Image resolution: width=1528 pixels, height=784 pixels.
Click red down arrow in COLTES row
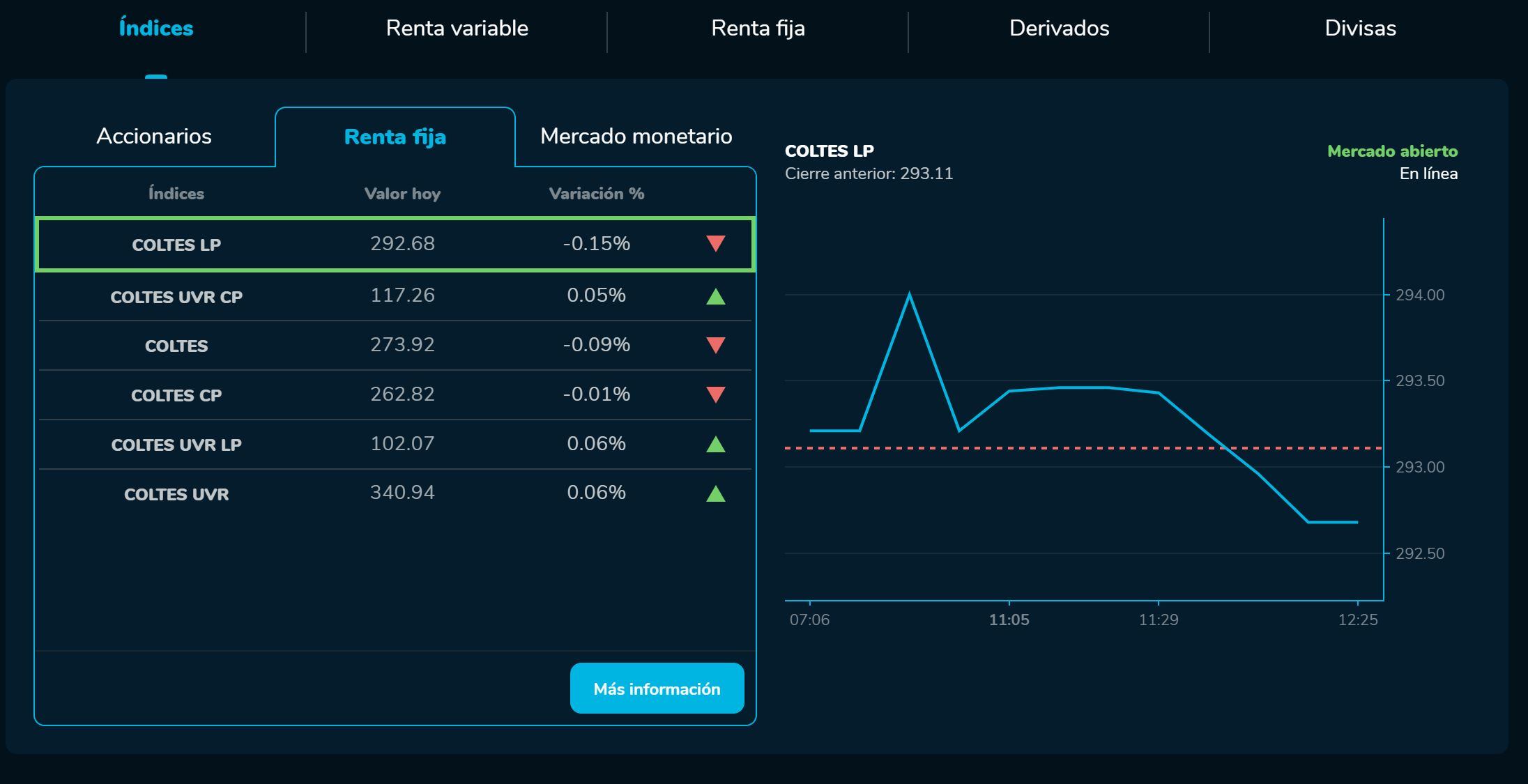pyautogui.click(x=715, y=345)
